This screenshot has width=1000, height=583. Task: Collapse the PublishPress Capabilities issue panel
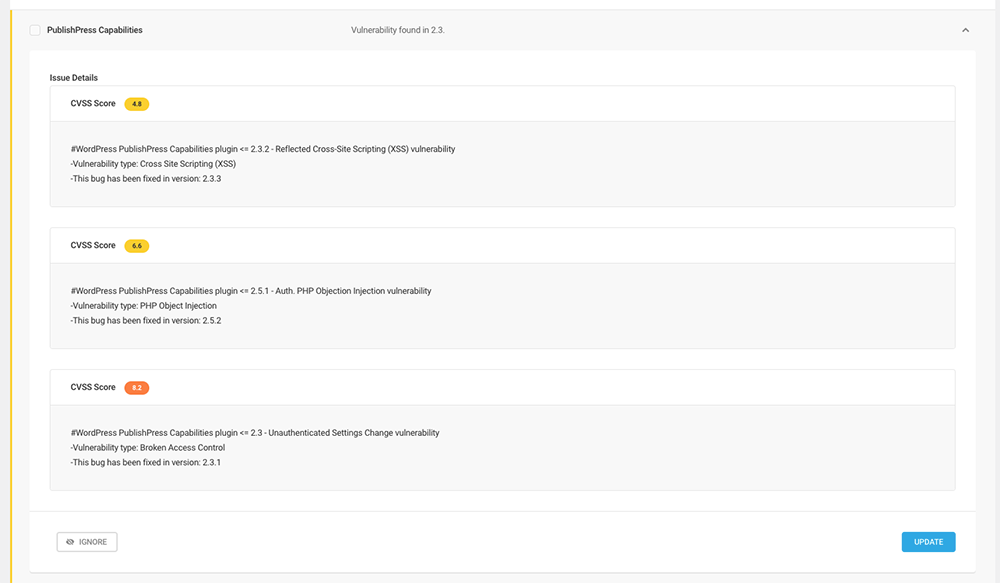pos(965,30)
